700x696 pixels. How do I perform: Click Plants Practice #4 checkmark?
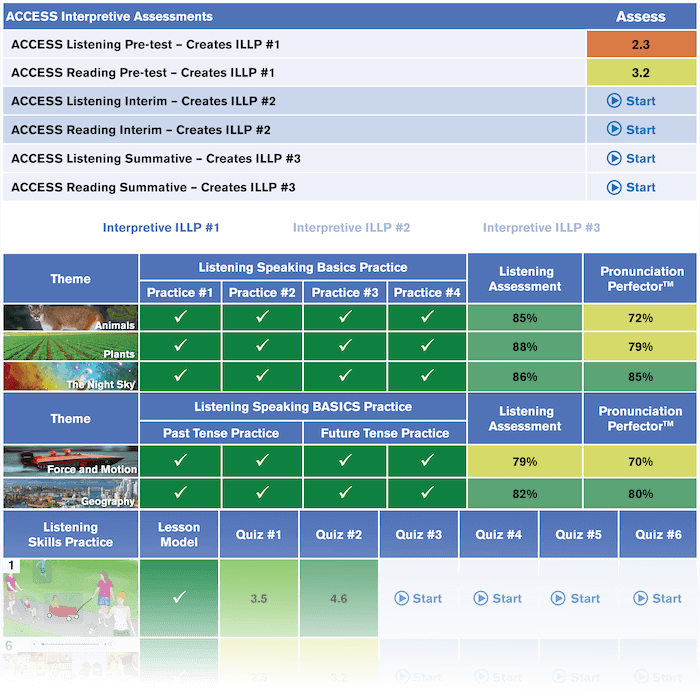[x=427, y=346]
